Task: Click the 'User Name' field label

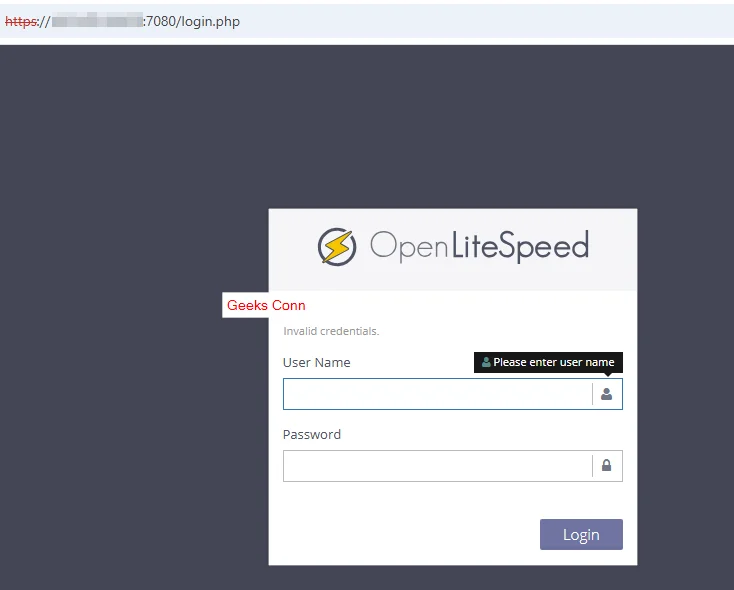Action: 316,362
